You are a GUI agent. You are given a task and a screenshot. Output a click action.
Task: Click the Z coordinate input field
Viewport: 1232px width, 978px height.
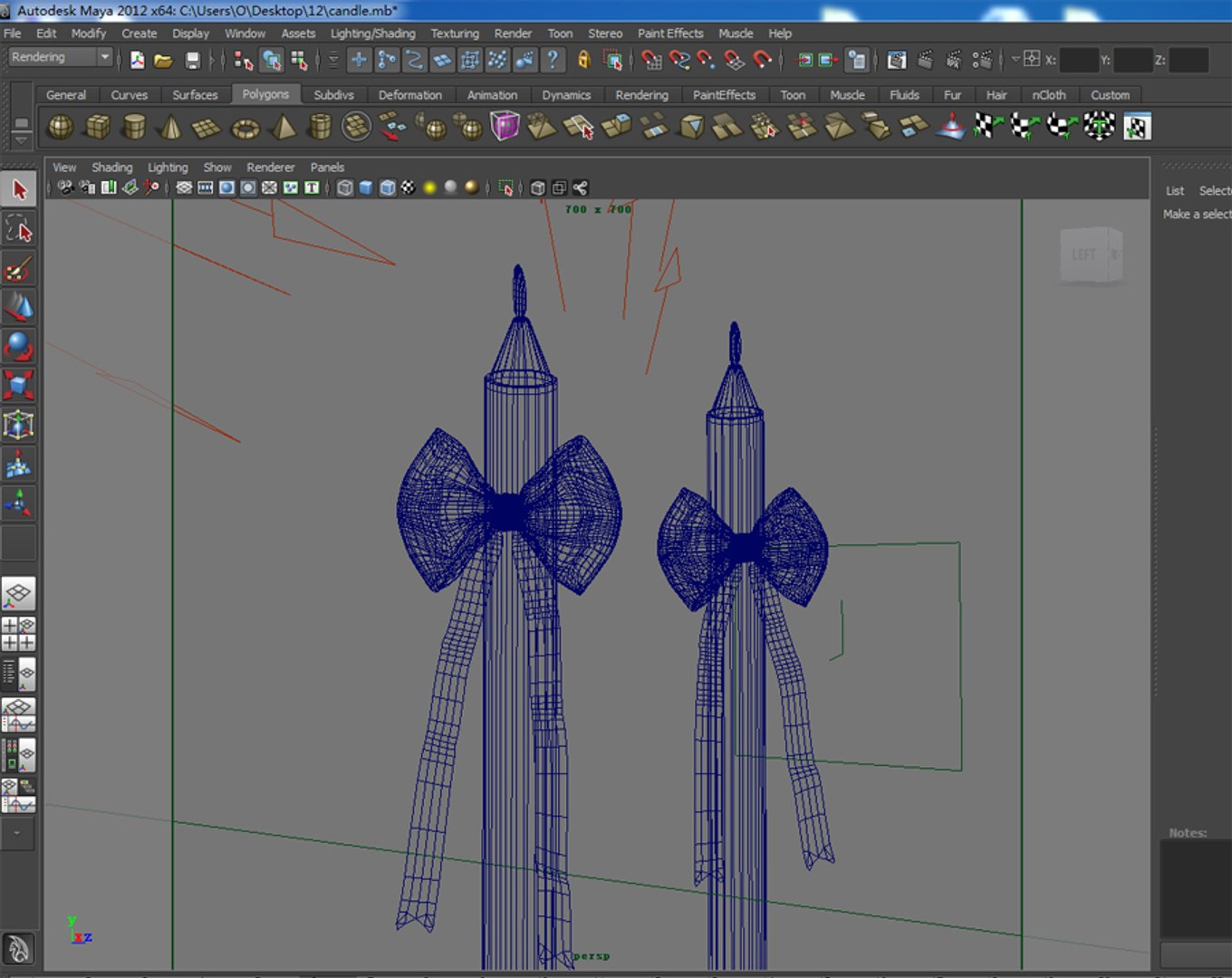point(1189,61)
